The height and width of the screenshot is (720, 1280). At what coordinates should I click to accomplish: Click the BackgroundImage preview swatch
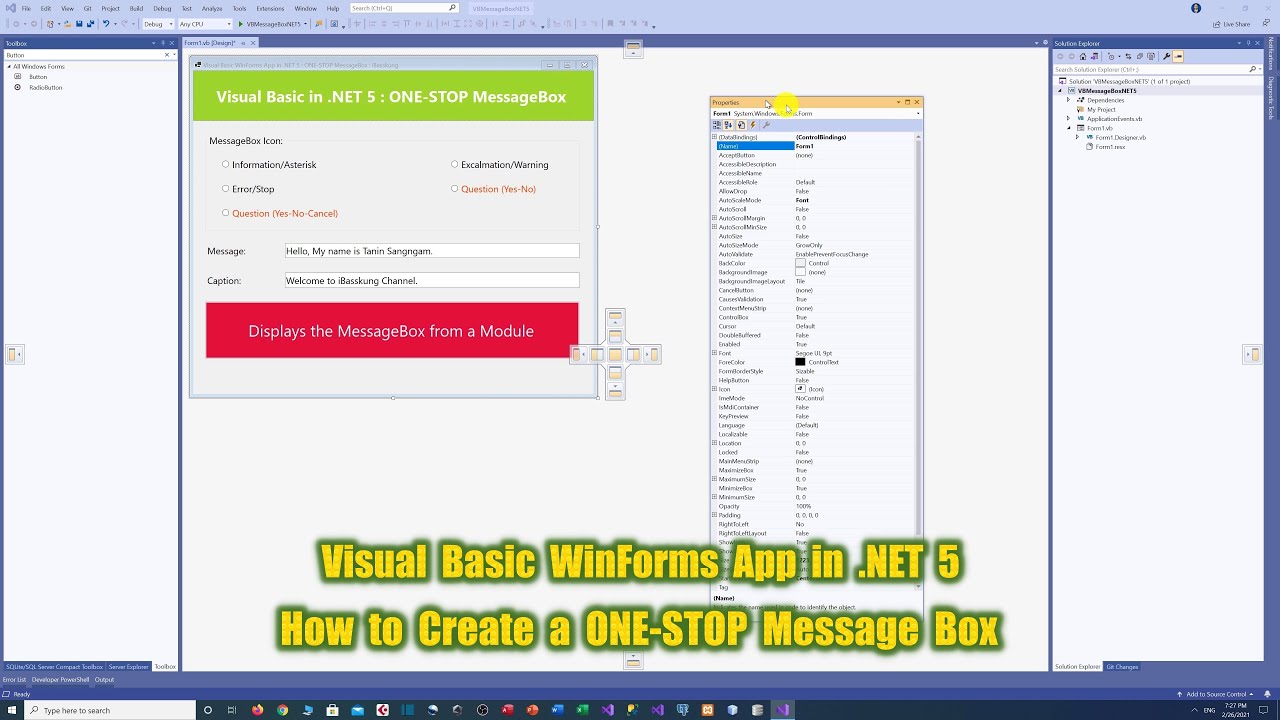coord(800,272)
